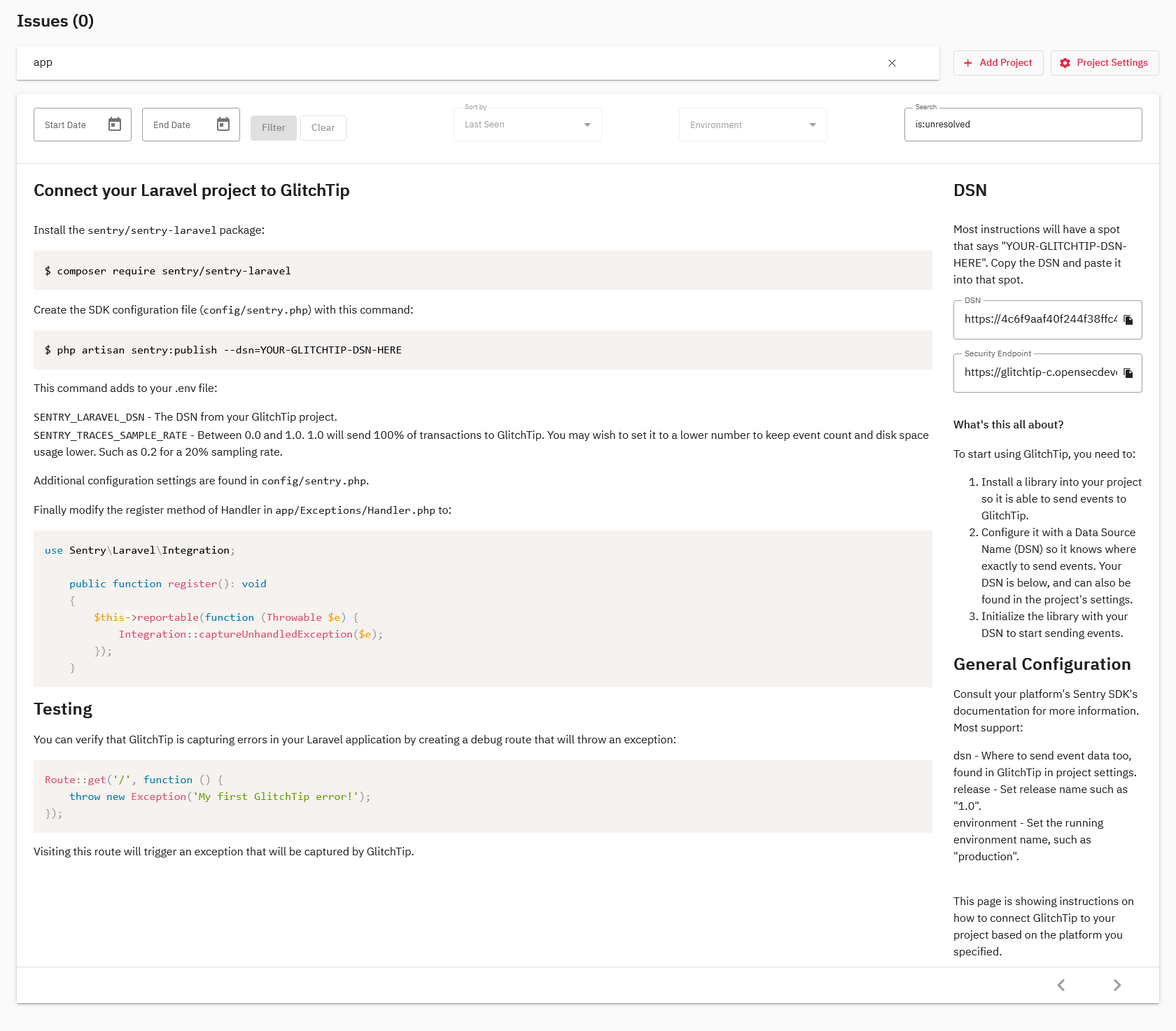Click the DSN sidebar heading
1176x1031 pixels.
click(x=970, y=190)
